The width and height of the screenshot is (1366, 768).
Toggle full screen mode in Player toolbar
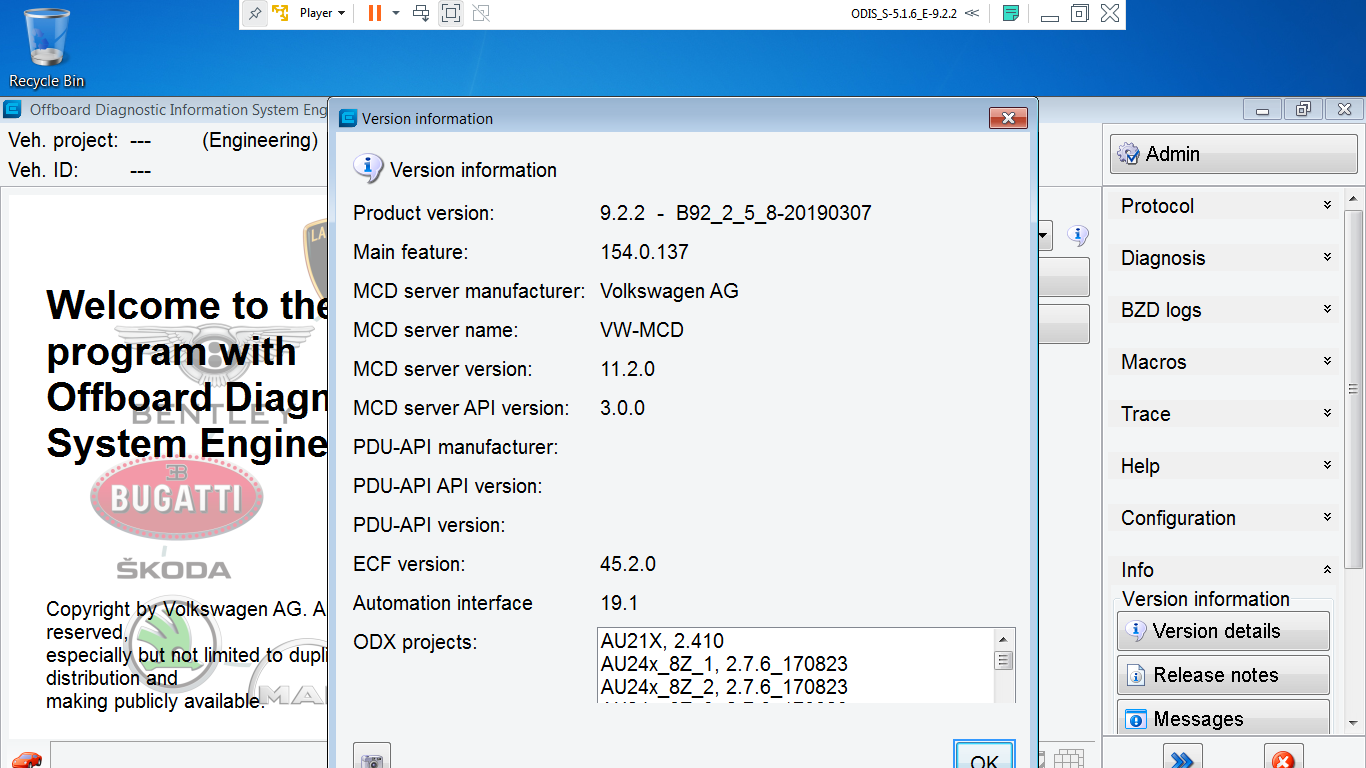[451, 13]
